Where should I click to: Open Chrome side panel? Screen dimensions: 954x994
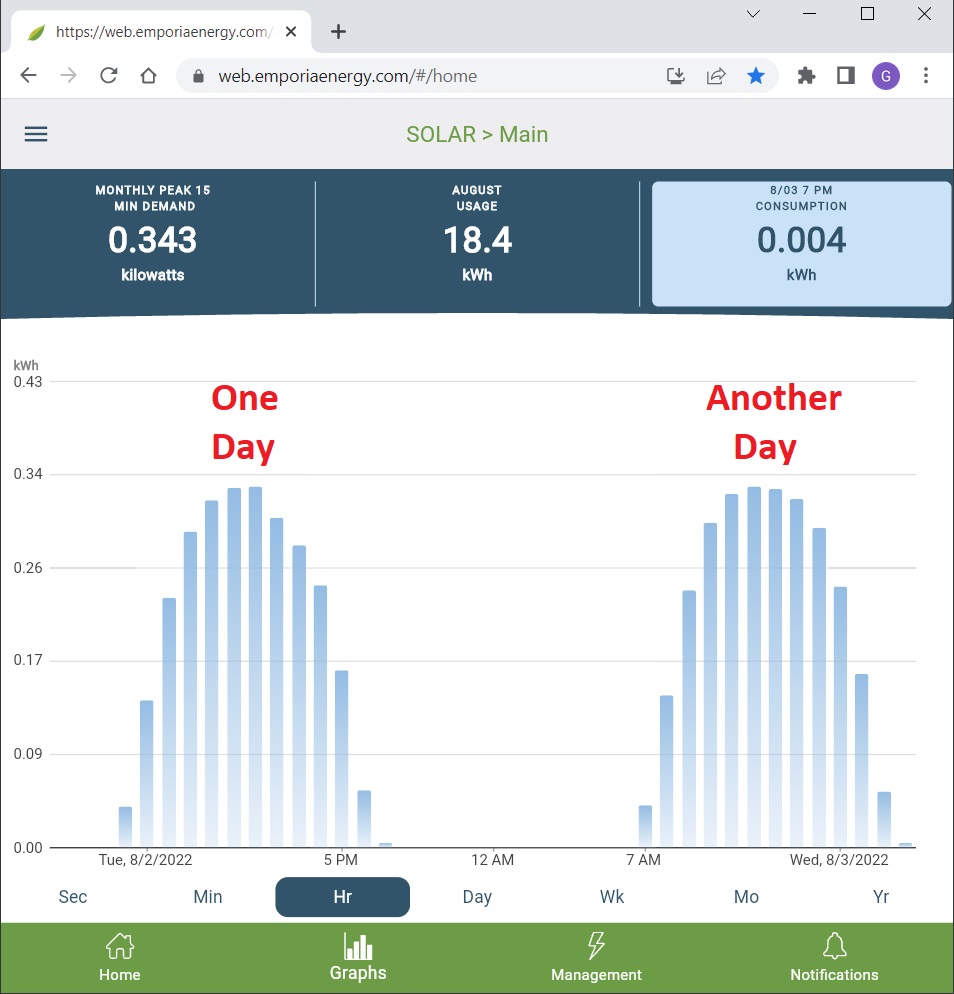tap(846, 76)
